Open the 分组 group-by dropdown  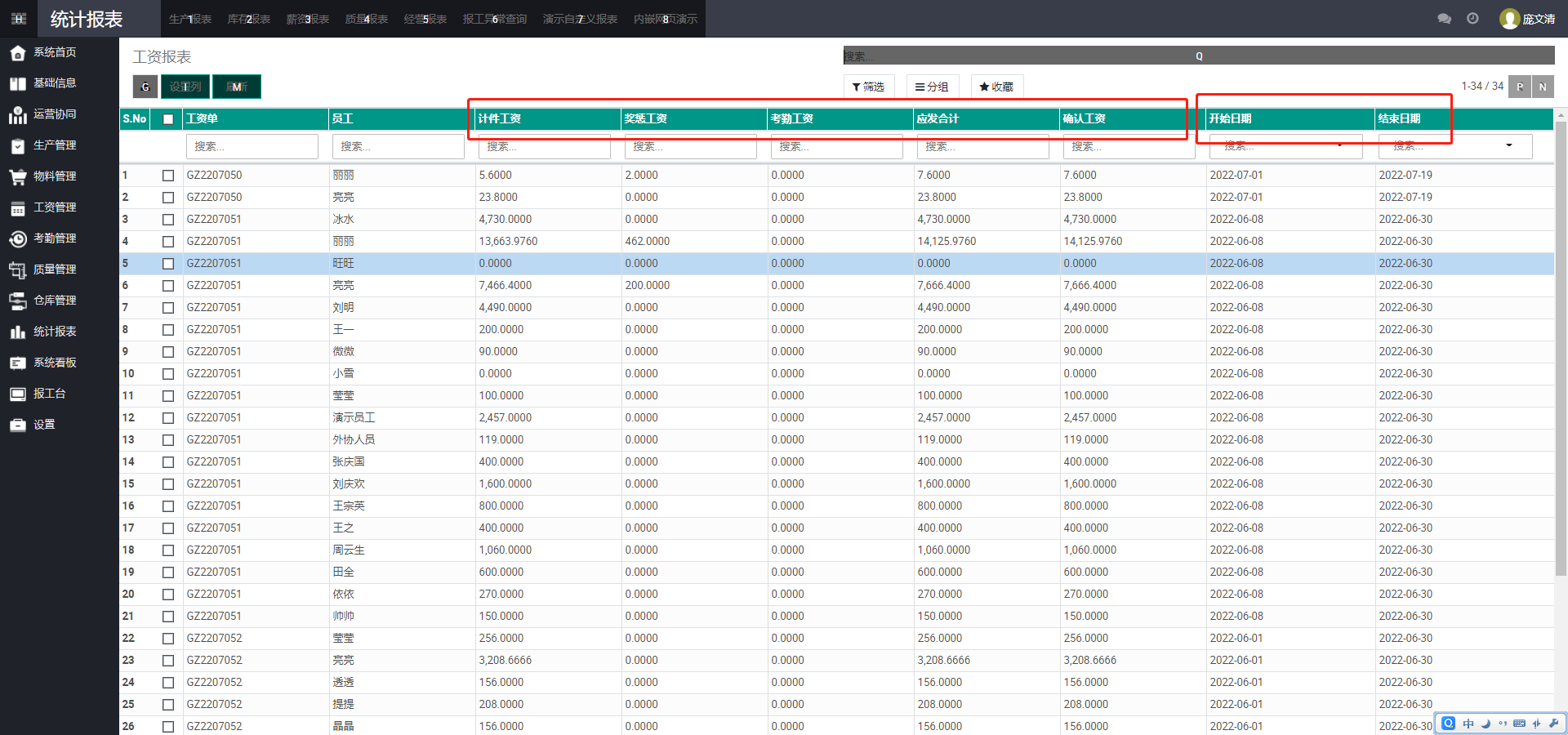pyautogui.click(x=932, y=87)
